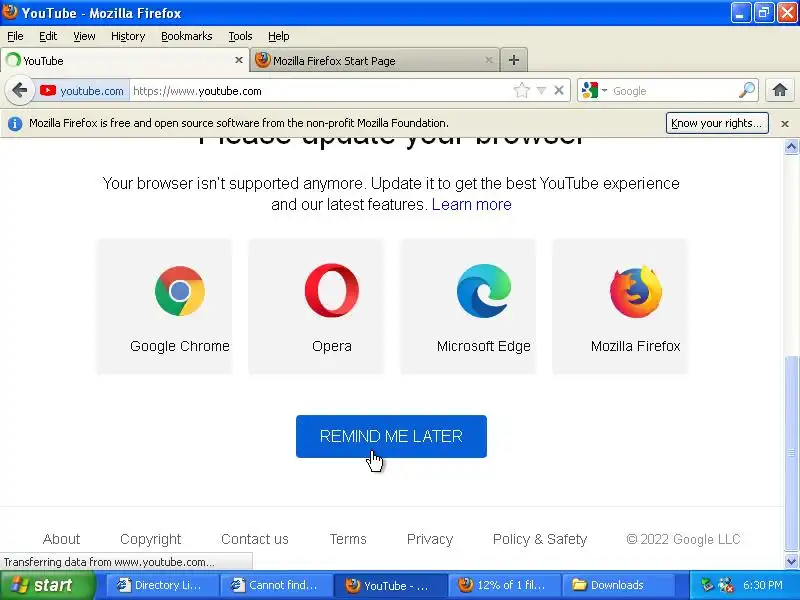Open the Help menu

pyautogui.click(x=279, y=36)
